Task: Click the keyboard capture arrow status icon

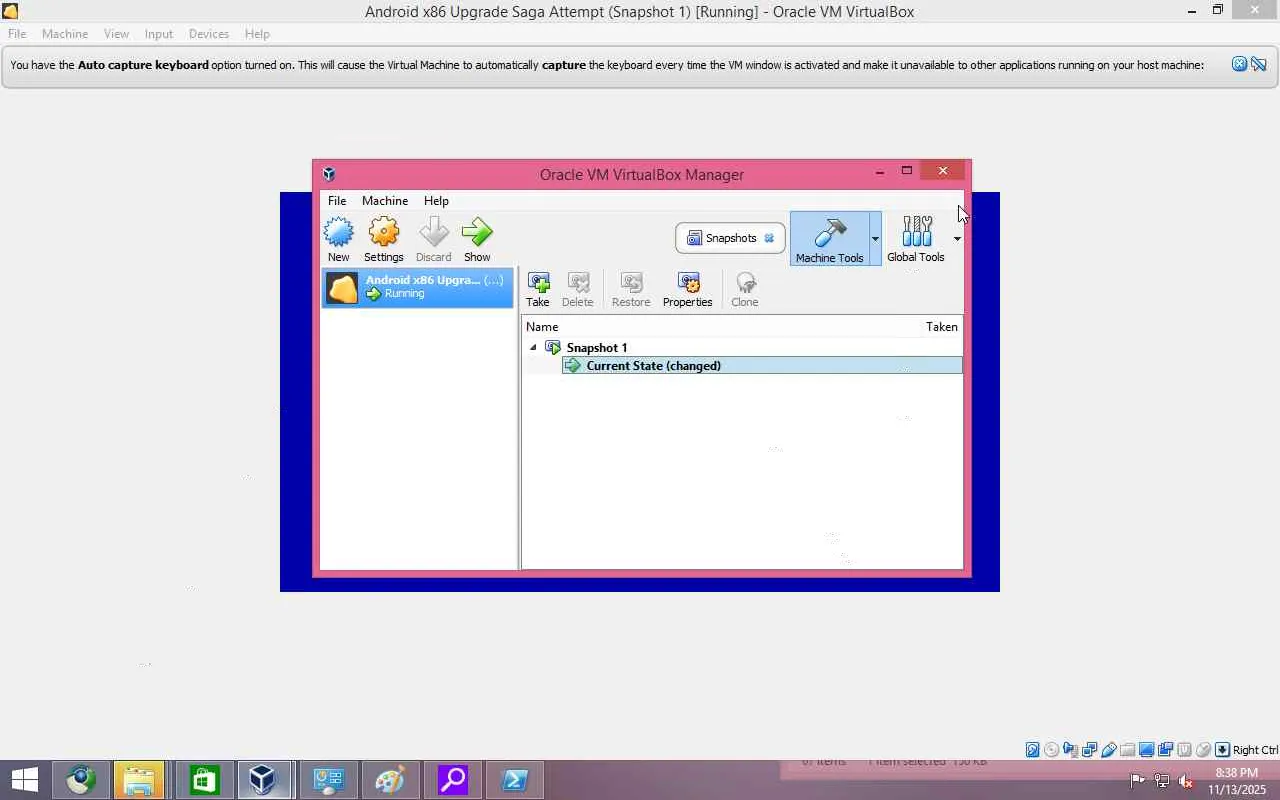Action: pyautogui.click(x=1222, y=750)
